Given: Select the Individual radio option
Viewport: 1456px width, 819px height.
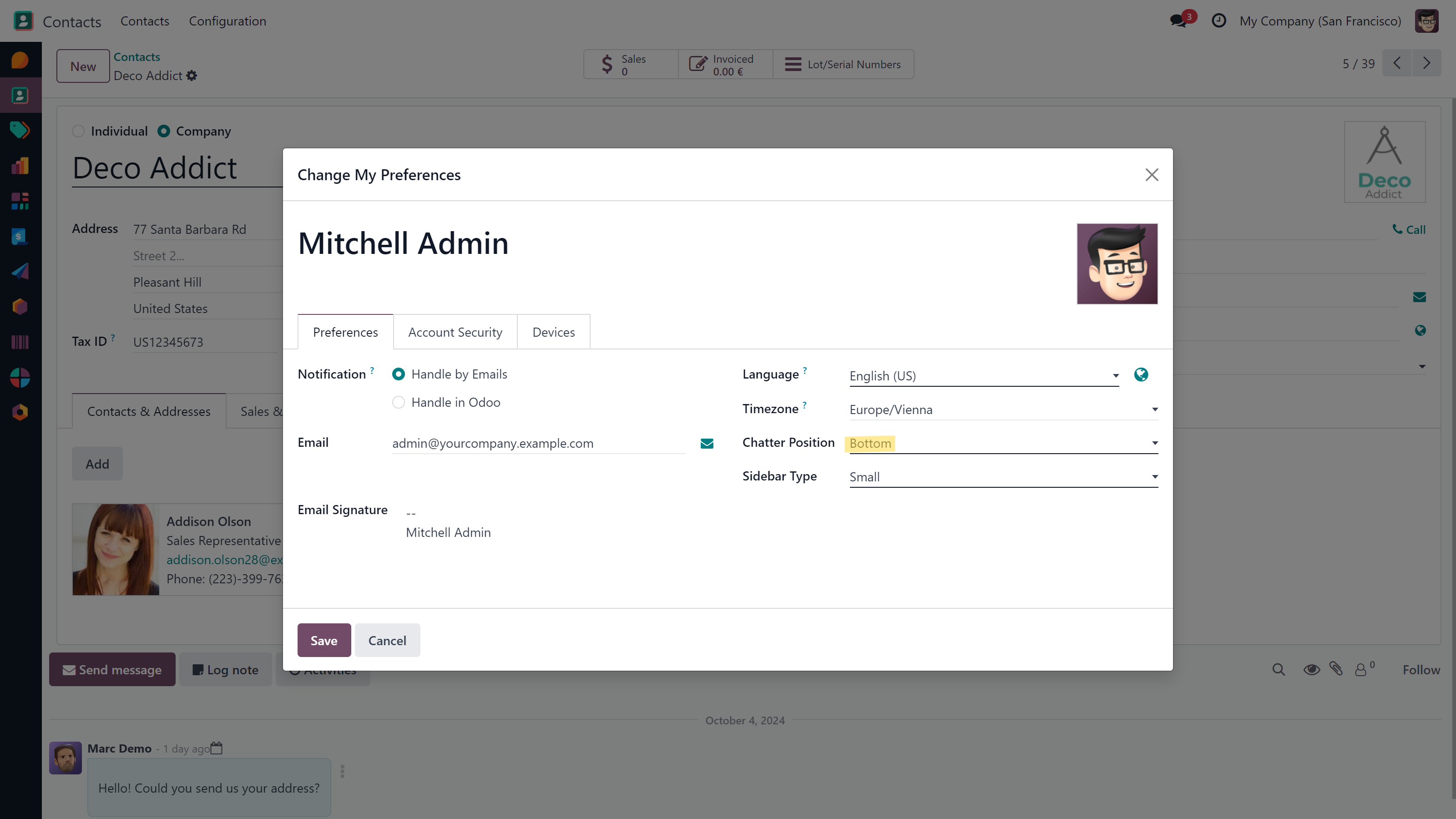Looking at the screenshot, I should tap(79, 131).
